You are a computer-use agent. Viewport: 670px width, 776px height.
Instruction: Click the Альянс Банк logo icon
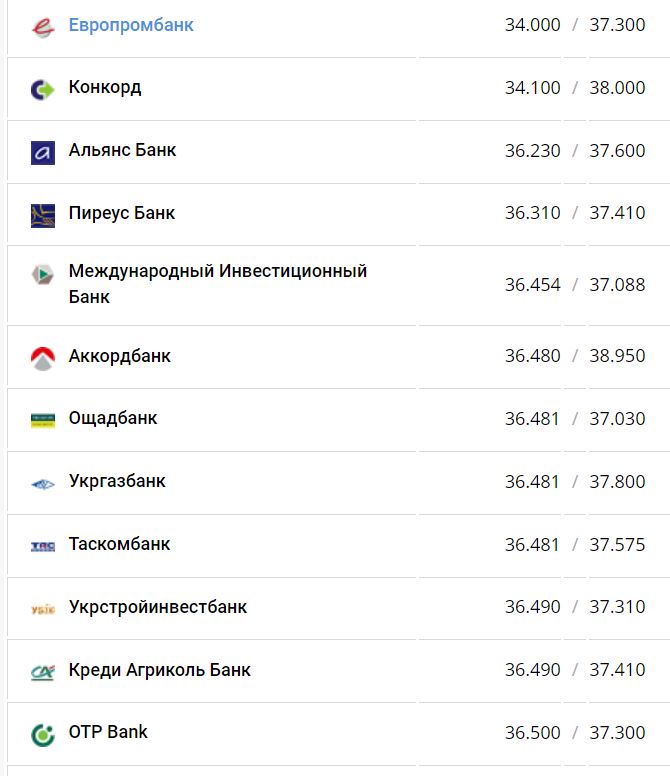click(42, 153)
